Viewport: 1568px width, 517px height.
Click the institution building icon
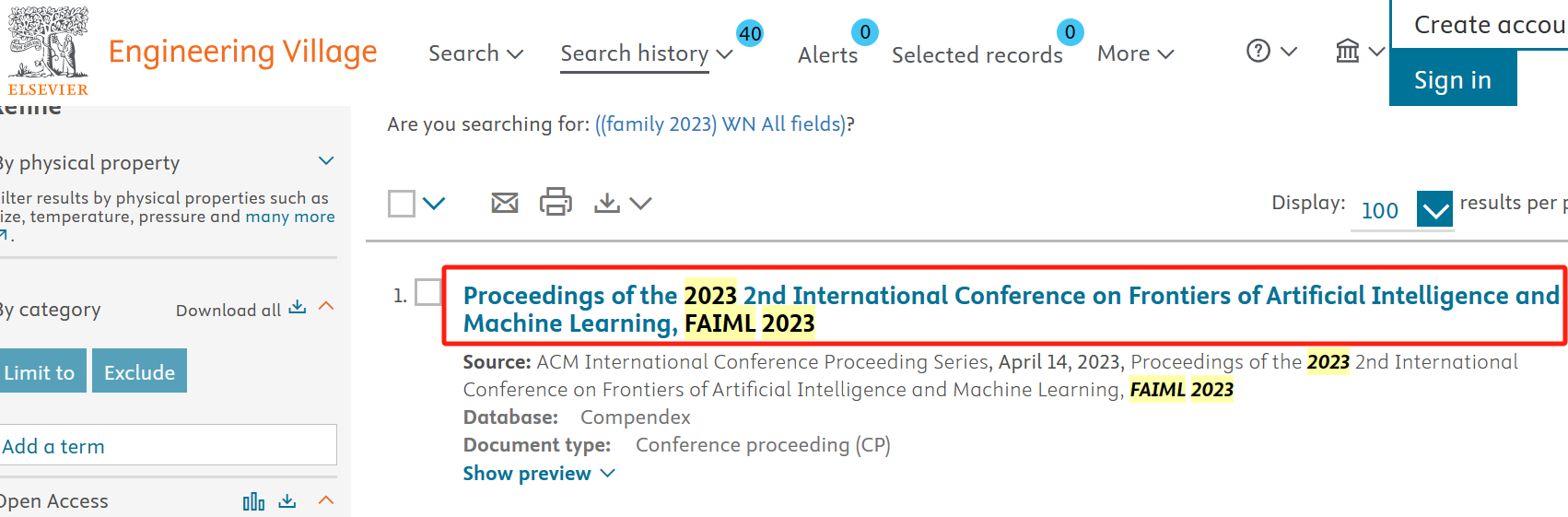1348,51
